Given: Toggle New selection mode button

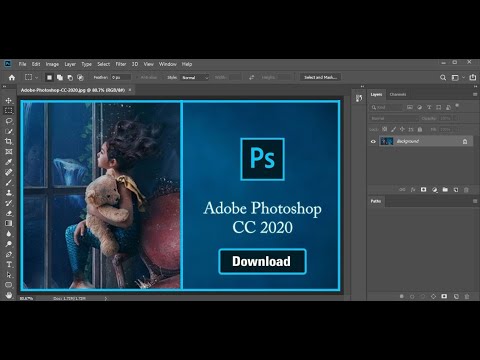Looking at the screenshot, I should [x=49, y=78].
